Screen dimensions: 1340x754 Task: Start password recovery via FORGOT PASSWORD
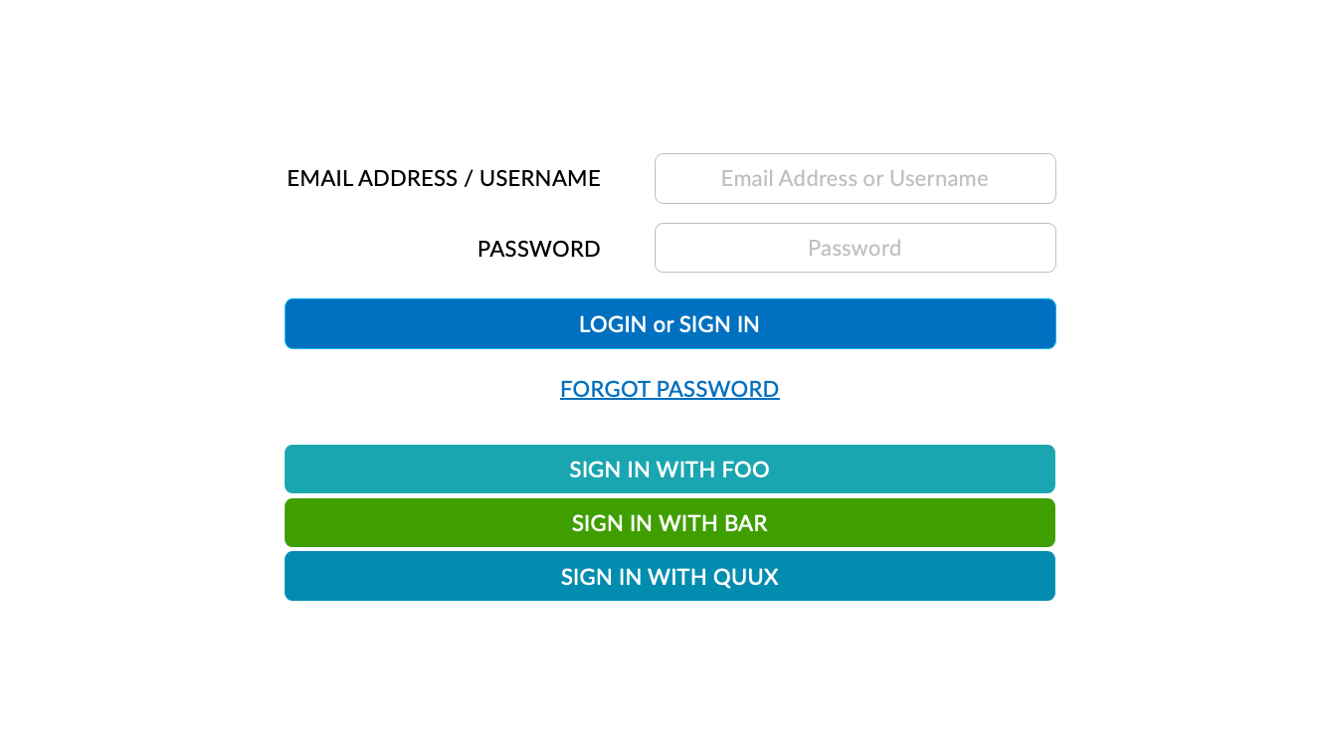pos(669,388)
